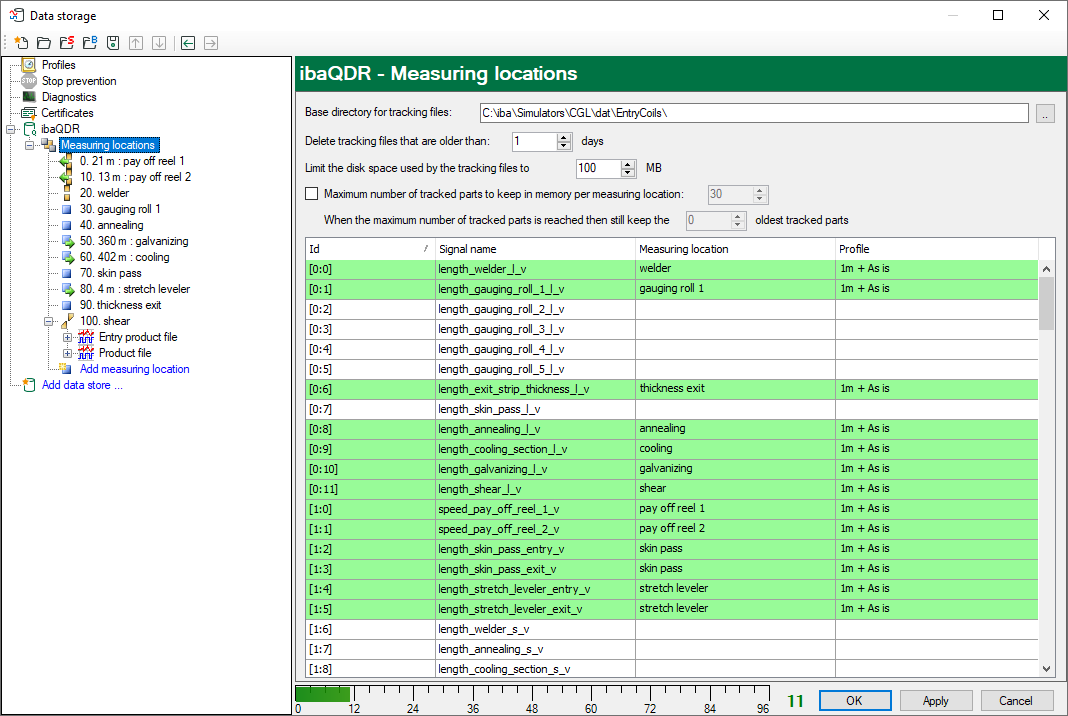The height and width of the screenshot is (716, 1068).
Task: Decrease the delete tracking files days value
Action: 563,146
